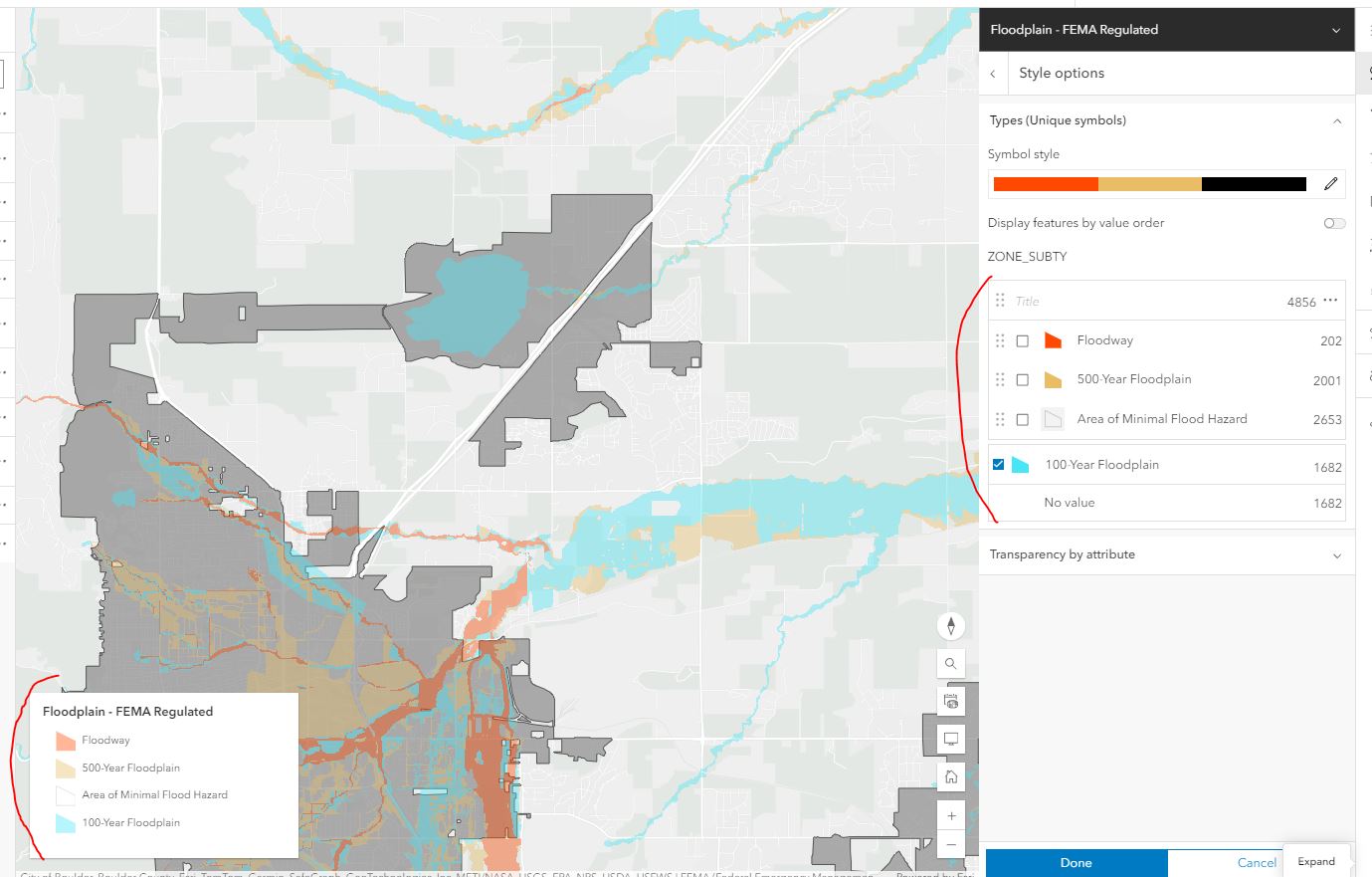The height and width of the screenshot is (877, 1372).
Task: Enable Display features by value order toggle
Action: pos(1333,223)
